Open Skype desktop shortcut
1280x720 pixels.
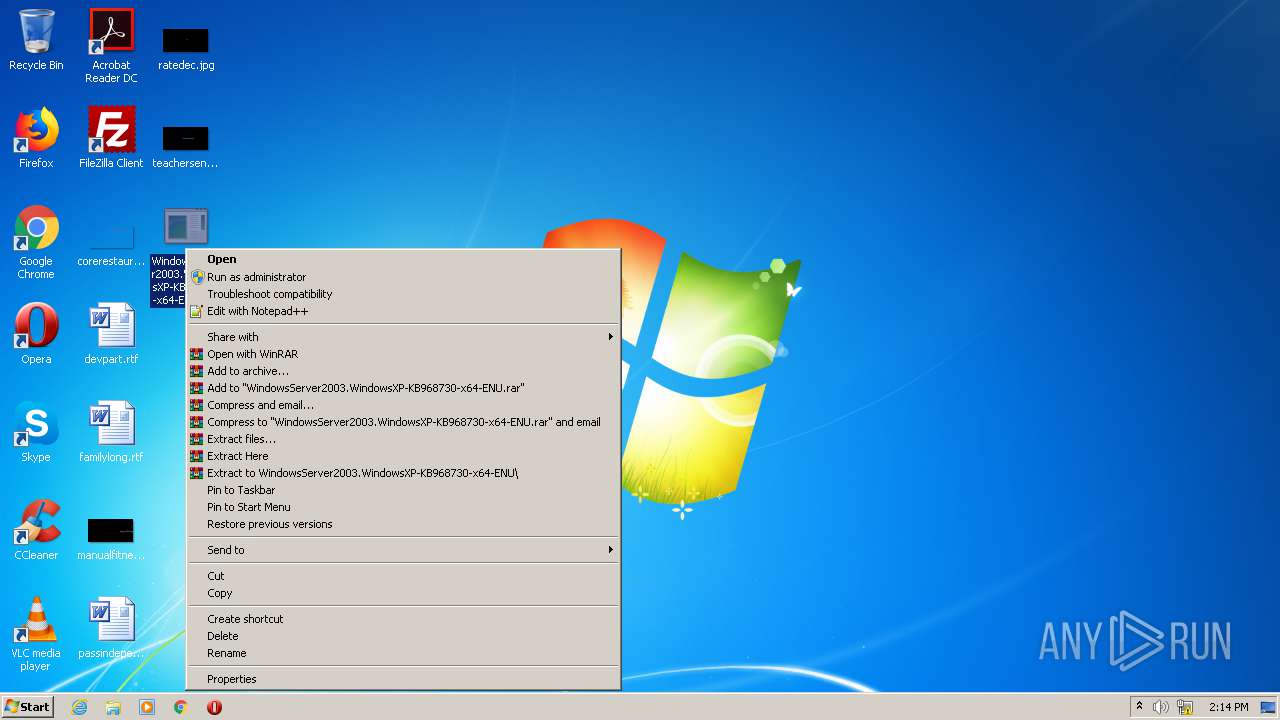(36, 432)
